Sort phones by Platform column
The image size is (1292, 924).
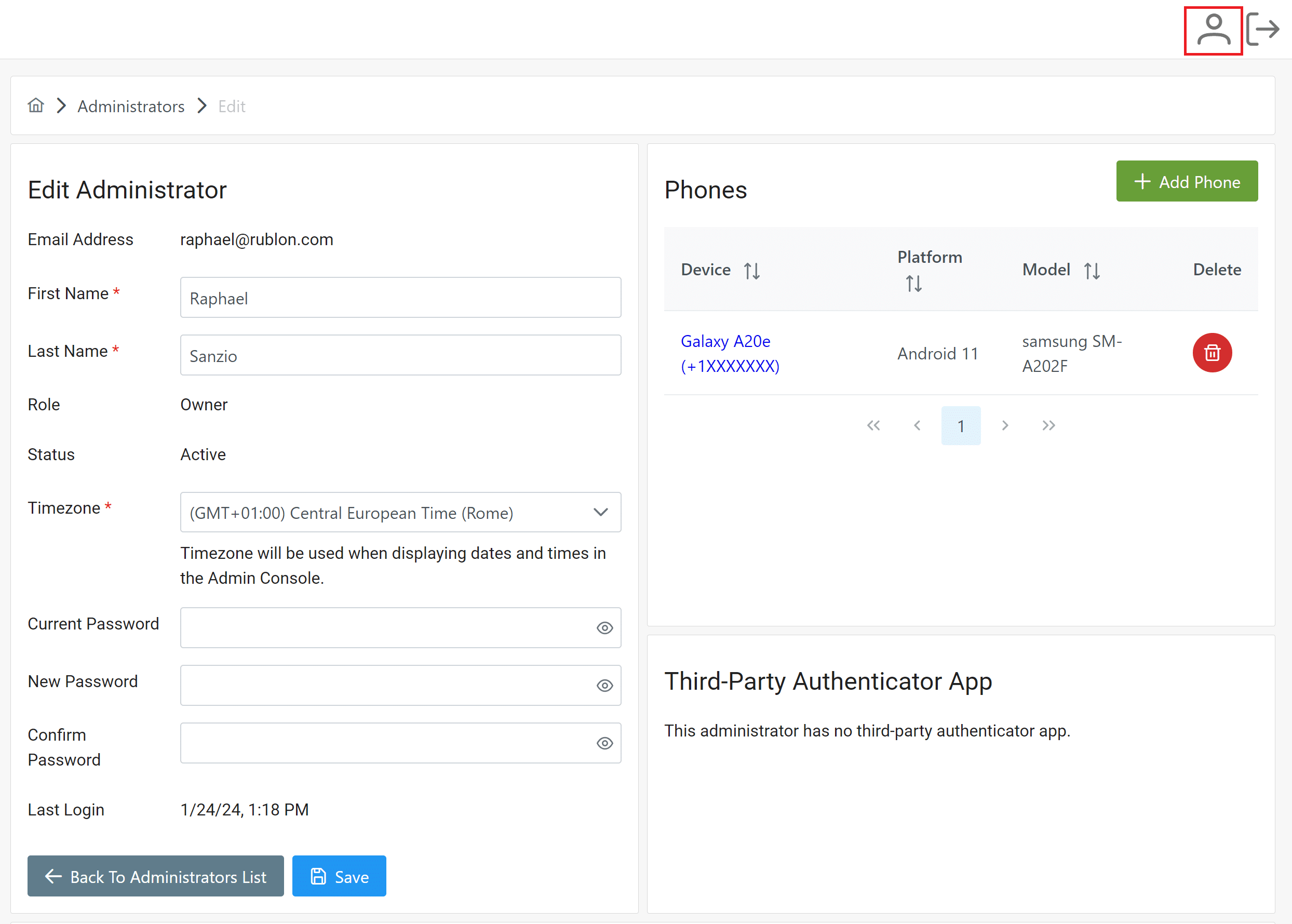click(x=913, y=283)
